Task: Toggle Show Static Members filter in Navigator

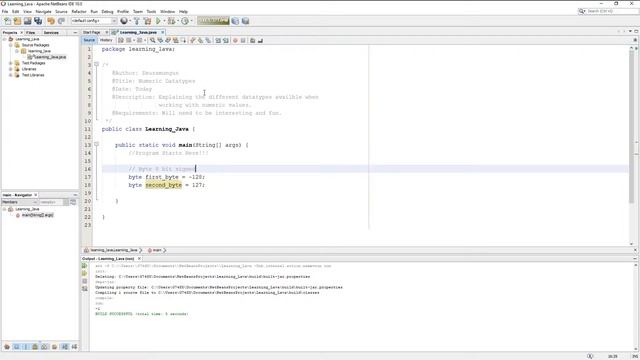Action: click(26, 347)
